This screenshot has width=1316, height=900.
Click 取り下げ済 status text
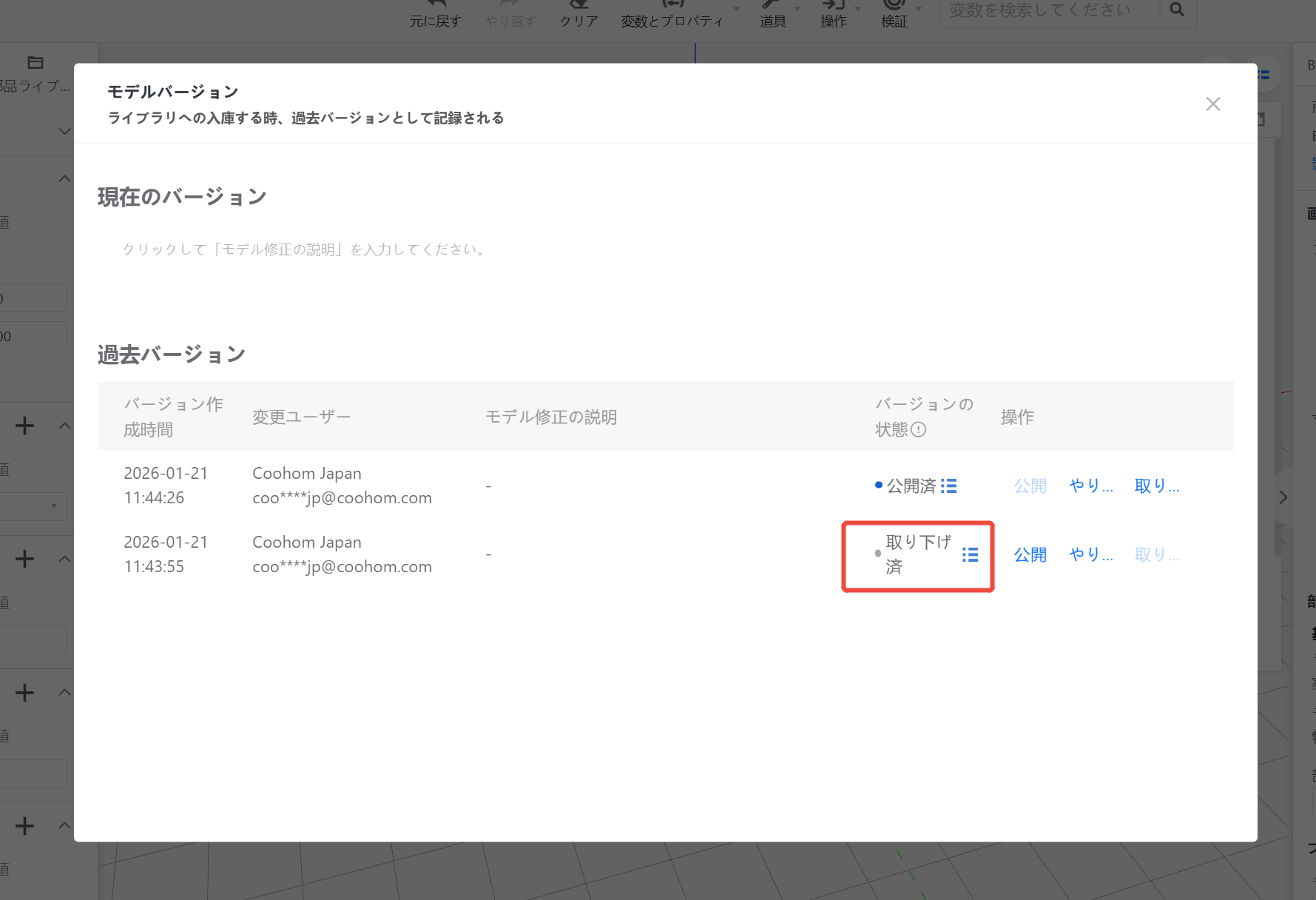click(x=919, y=554)
